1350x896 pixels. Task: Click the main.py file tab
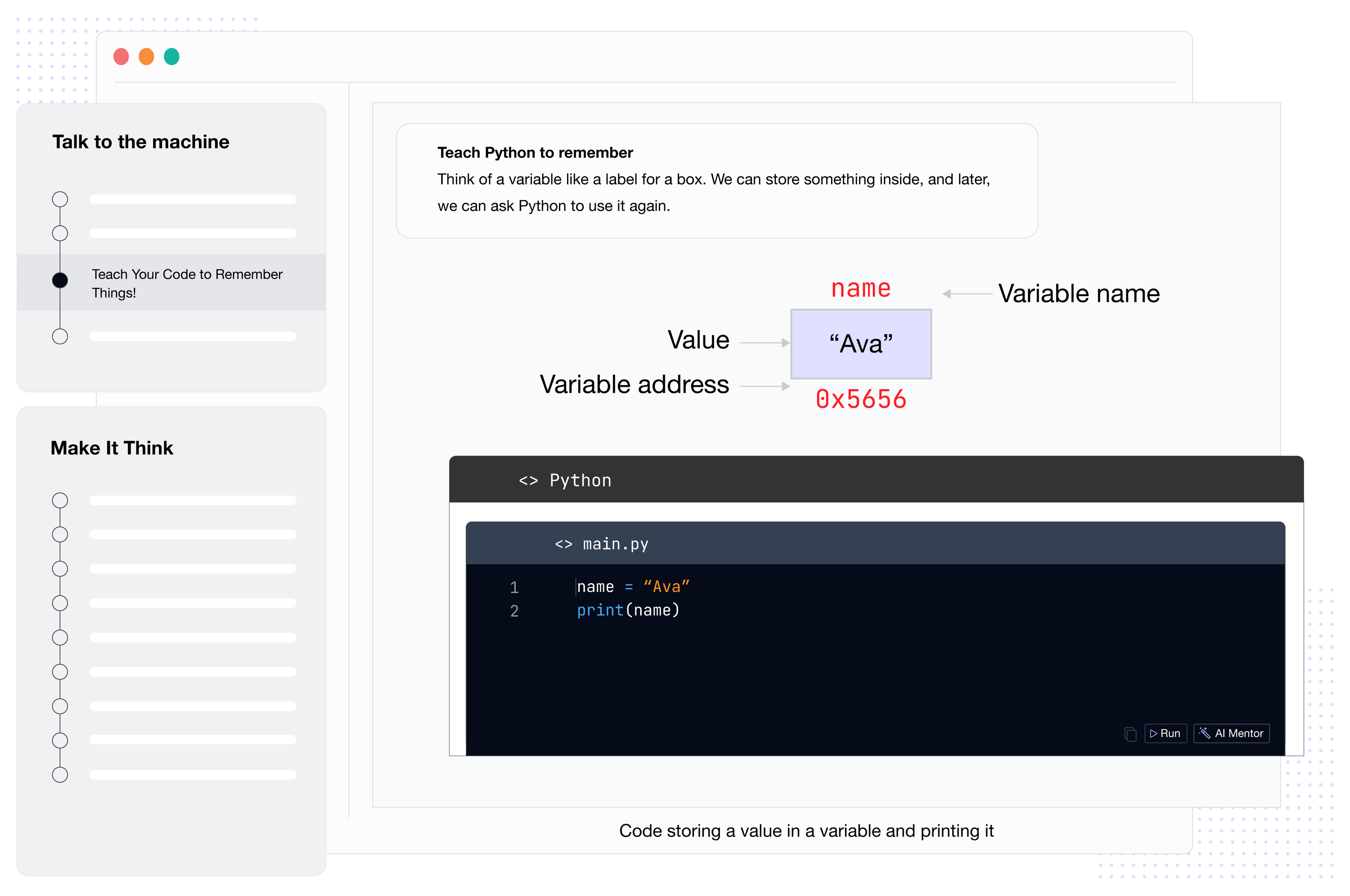615,544
